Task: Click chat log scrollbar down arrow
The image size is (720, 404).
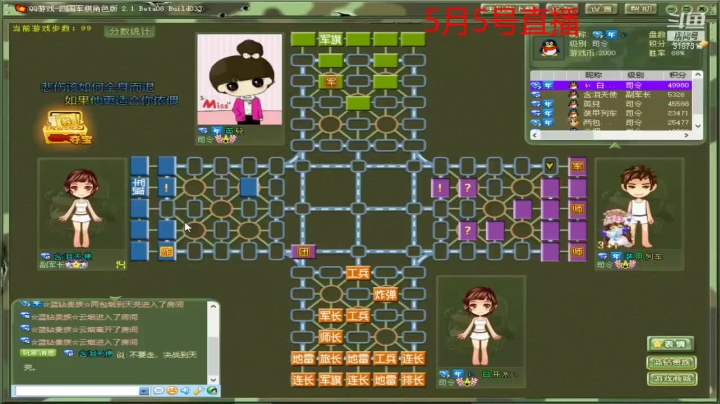Action: pyautogui.click(x=213, y=379)
